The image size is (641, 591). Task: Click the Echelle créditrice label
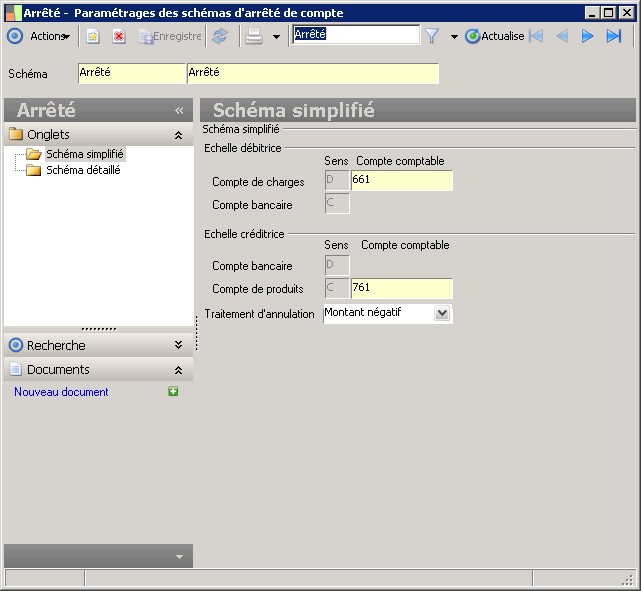tap(244, 234)
